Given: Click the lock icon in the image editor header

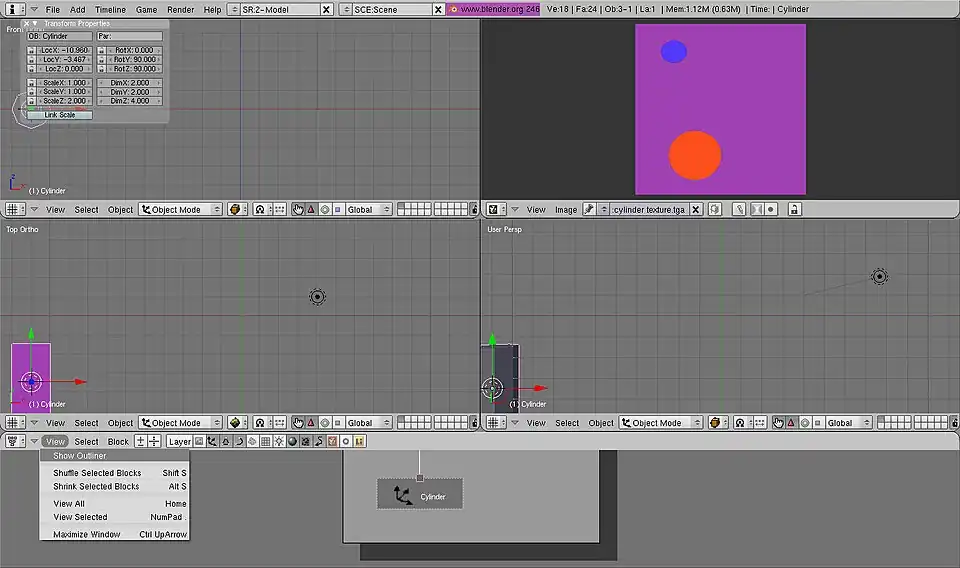Looking at the screenshot, I should [x=794, y=210].
